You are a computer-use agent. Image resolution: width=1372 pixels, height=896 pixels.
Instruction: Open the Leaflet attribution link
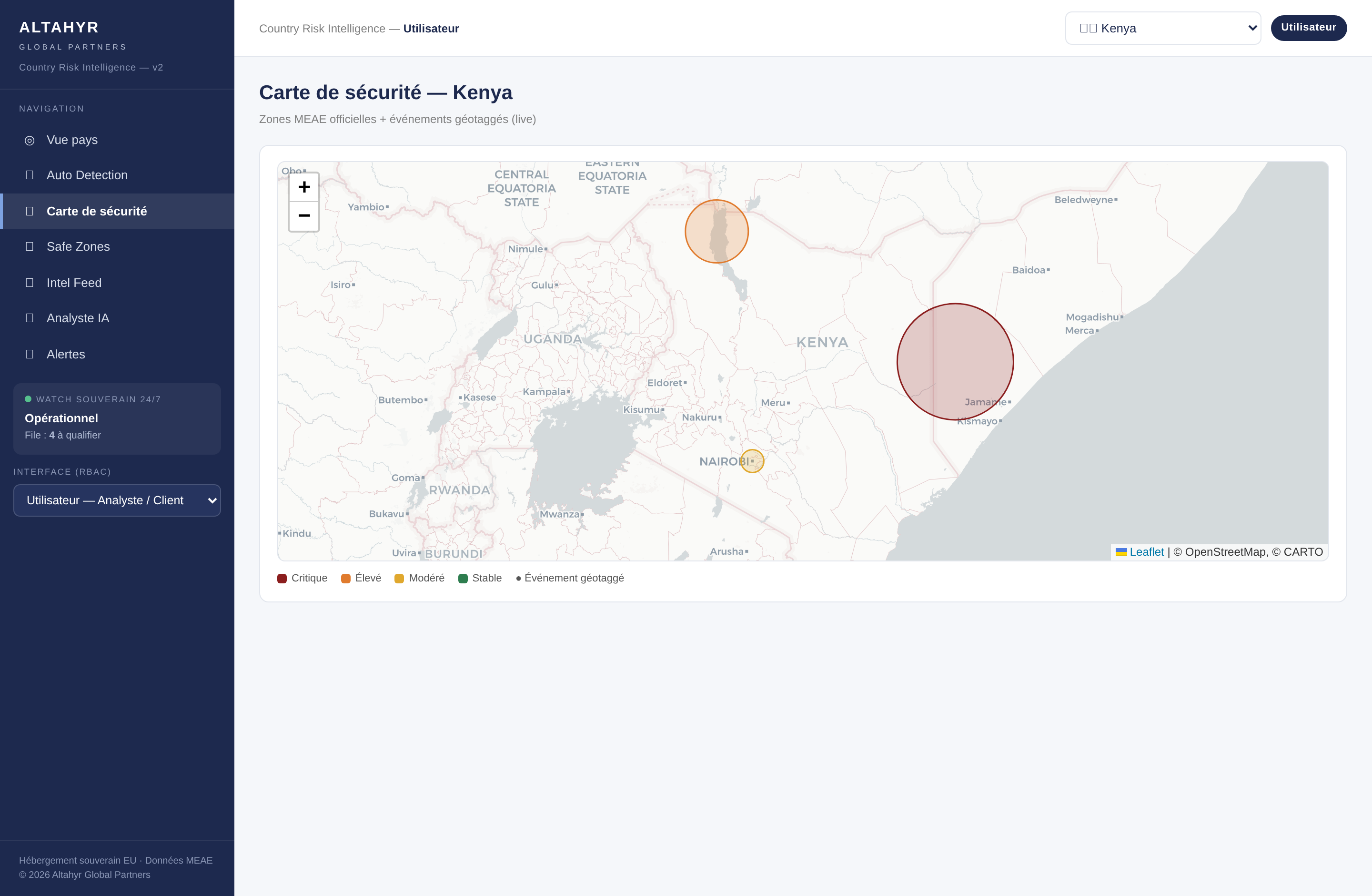pos(1147,552)
